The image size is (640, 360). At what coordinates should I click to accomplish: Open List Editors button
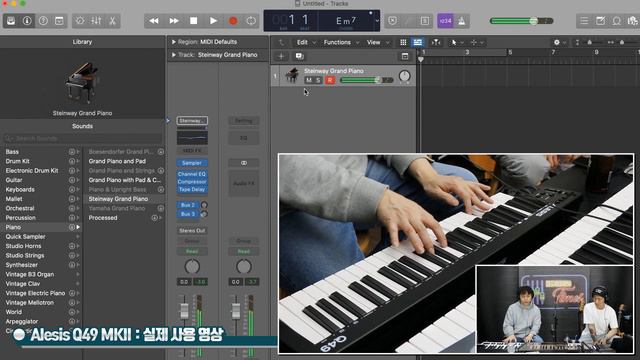(584, 21)
